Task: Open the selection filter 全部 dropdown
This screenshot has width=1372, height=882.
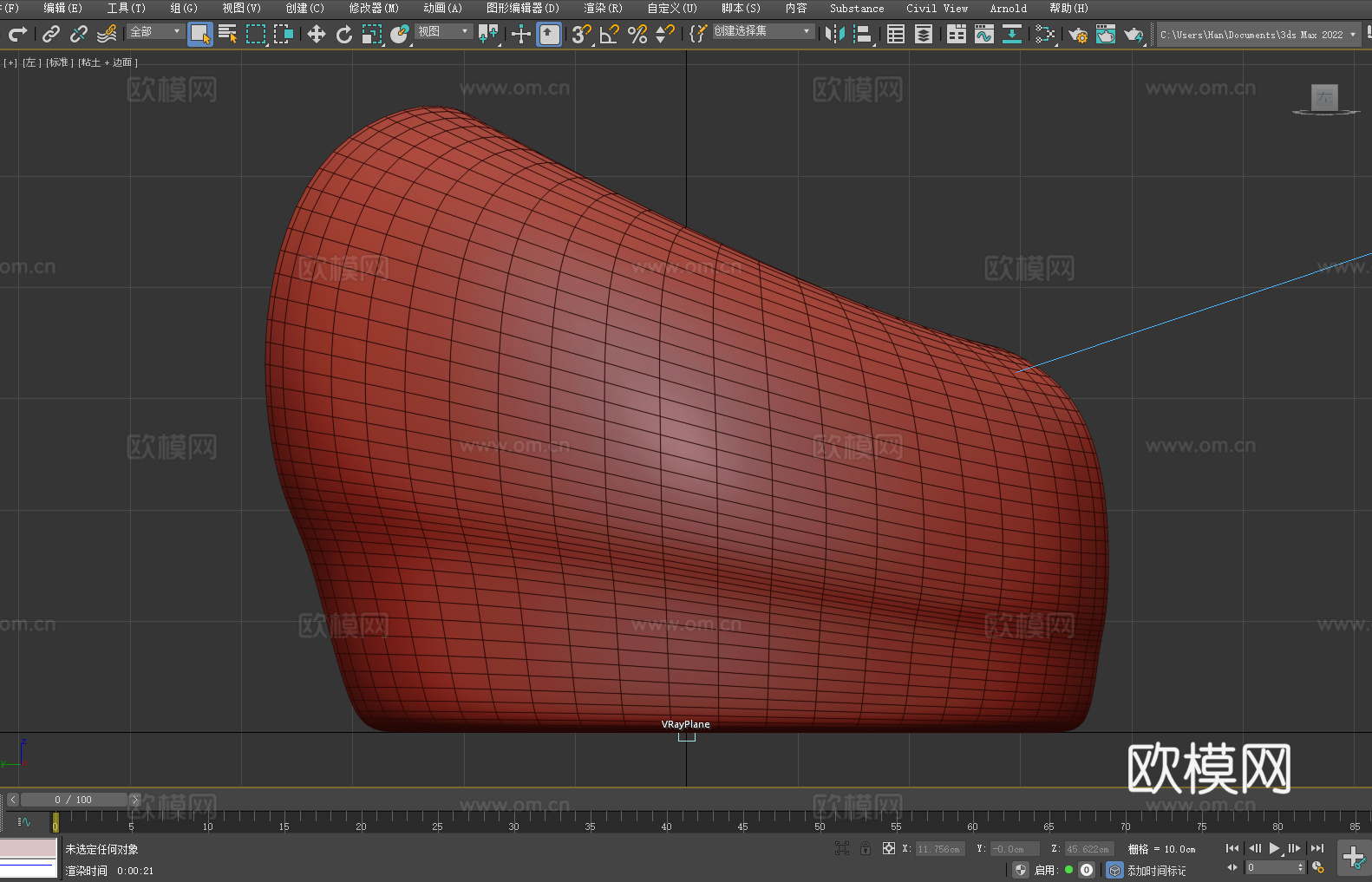Action: point(155,31)
